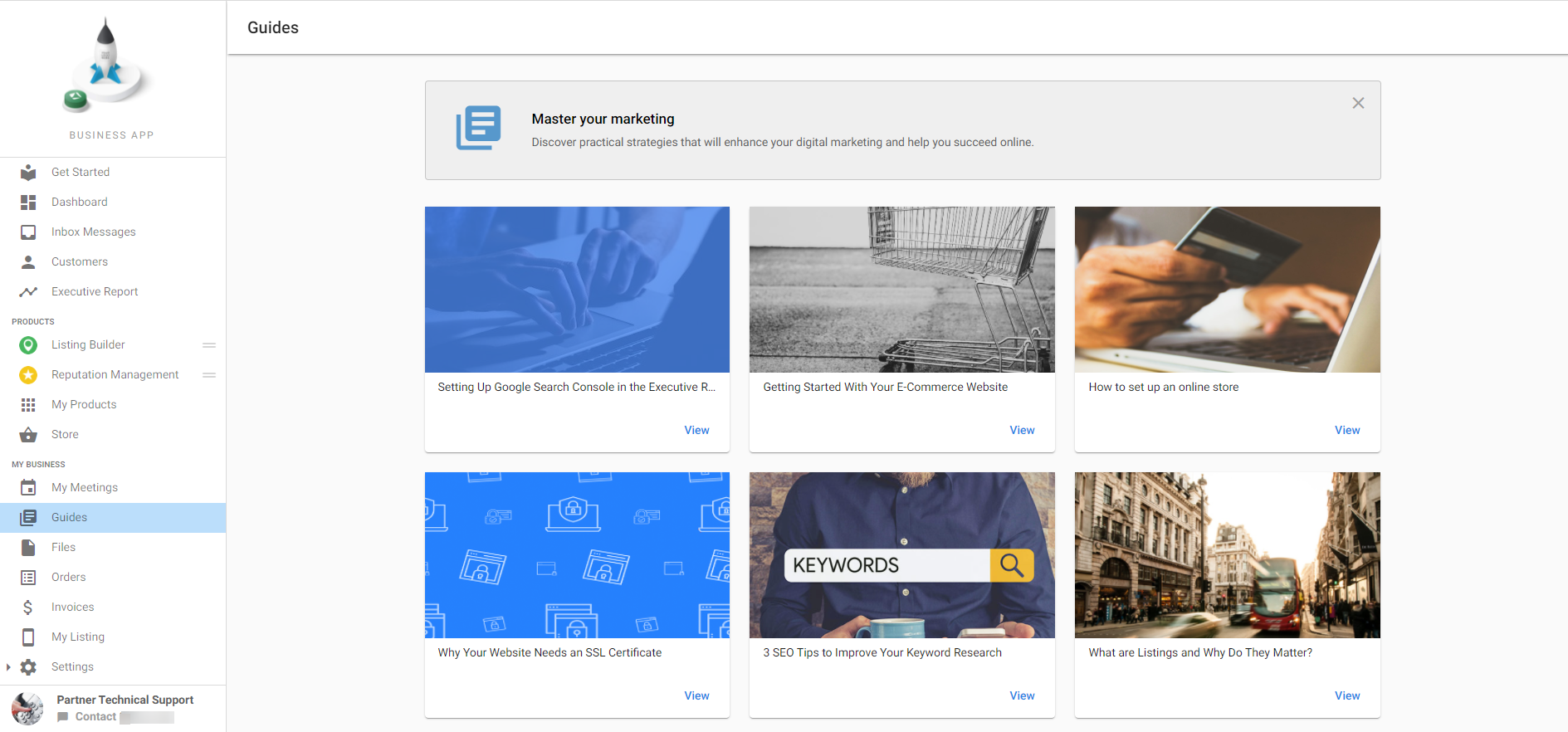
Task: Click the Partner Technical Support avatar
Action: 27,709
